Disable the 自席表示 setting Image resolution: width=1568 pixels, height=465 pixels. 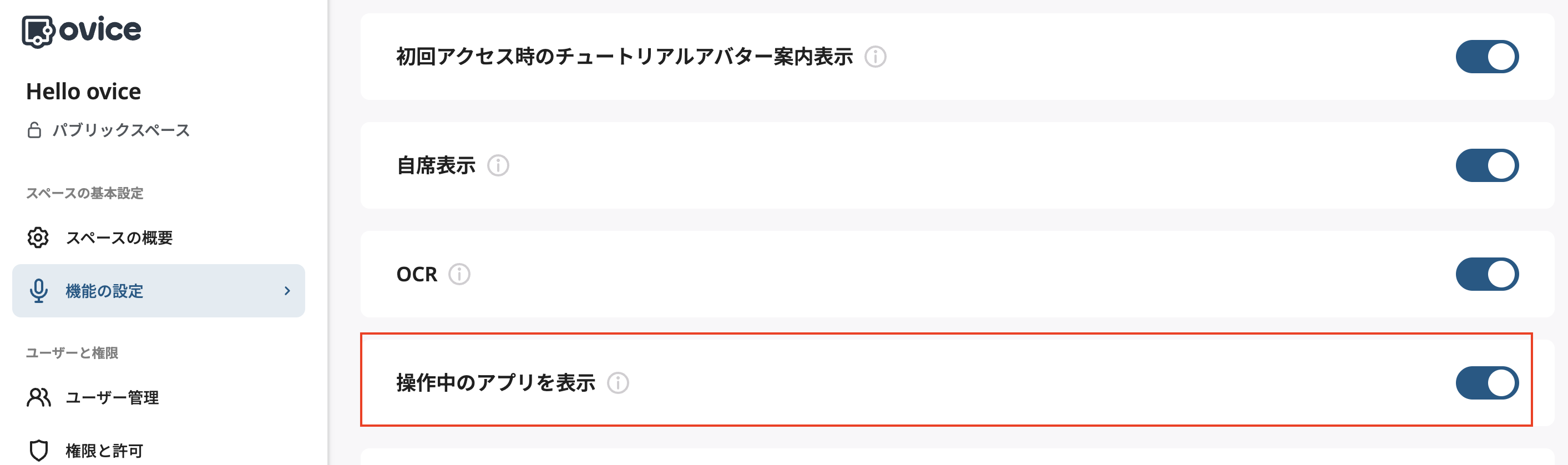pyautogui.click(x=1488, y=164)
